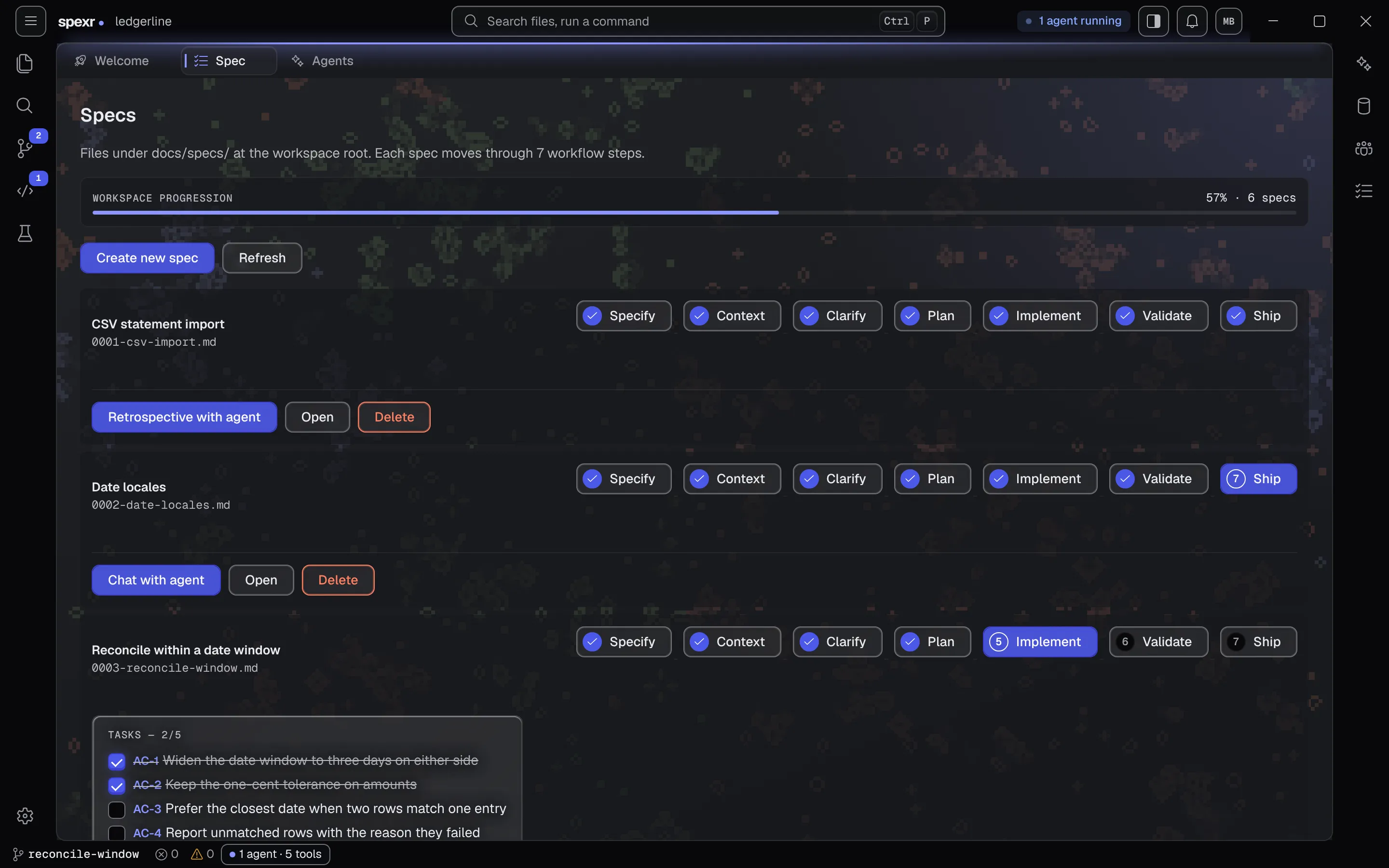Screen dimensions: 1389x868
Task: Click the Reconcile within a date window title
Action: click(185, 650)
